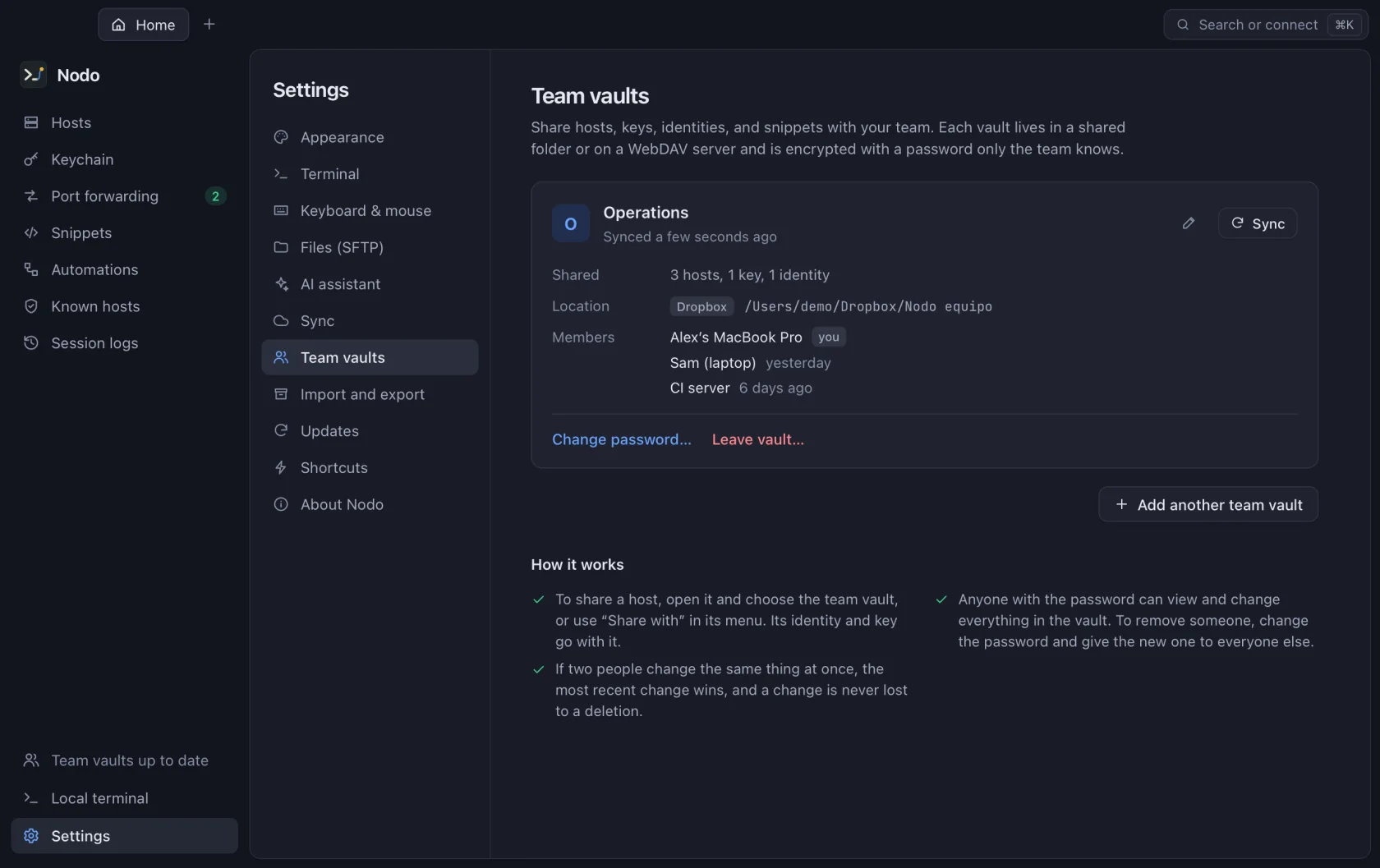
Task: Click the vault path /Users/demo/Dropbox/Nodo equipo
Action: click(x=868, y=306)
